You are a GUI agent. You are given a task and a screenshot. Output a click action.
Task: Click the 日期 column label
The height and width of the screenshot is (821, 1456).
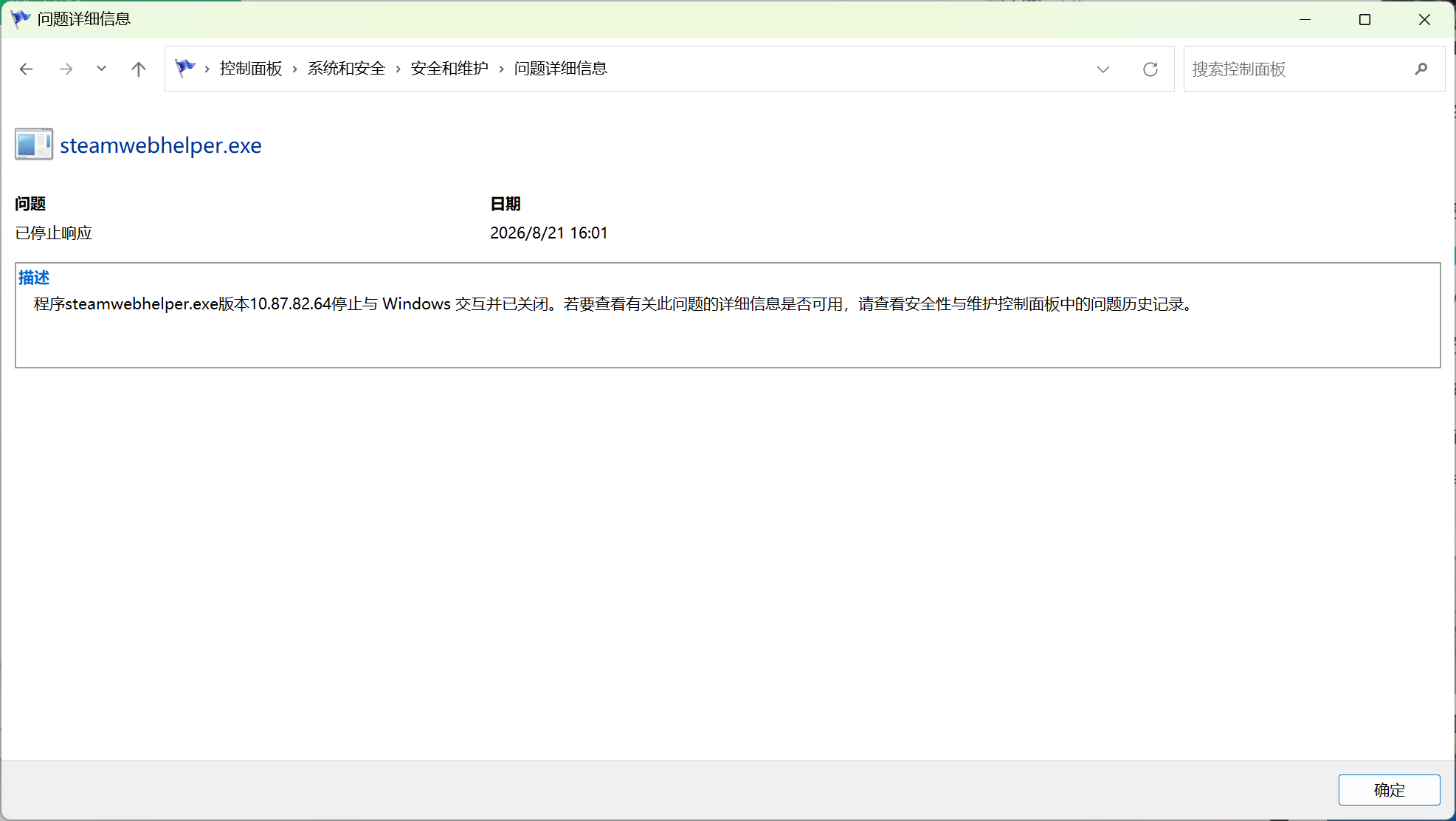pyautogui.click(x=506, y=204)
